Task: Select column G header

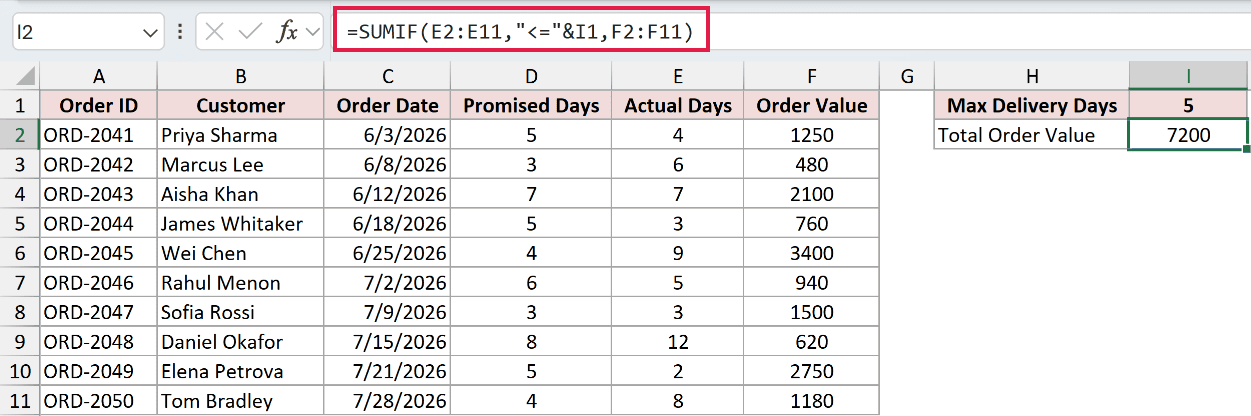Action: tap(906, 75)
